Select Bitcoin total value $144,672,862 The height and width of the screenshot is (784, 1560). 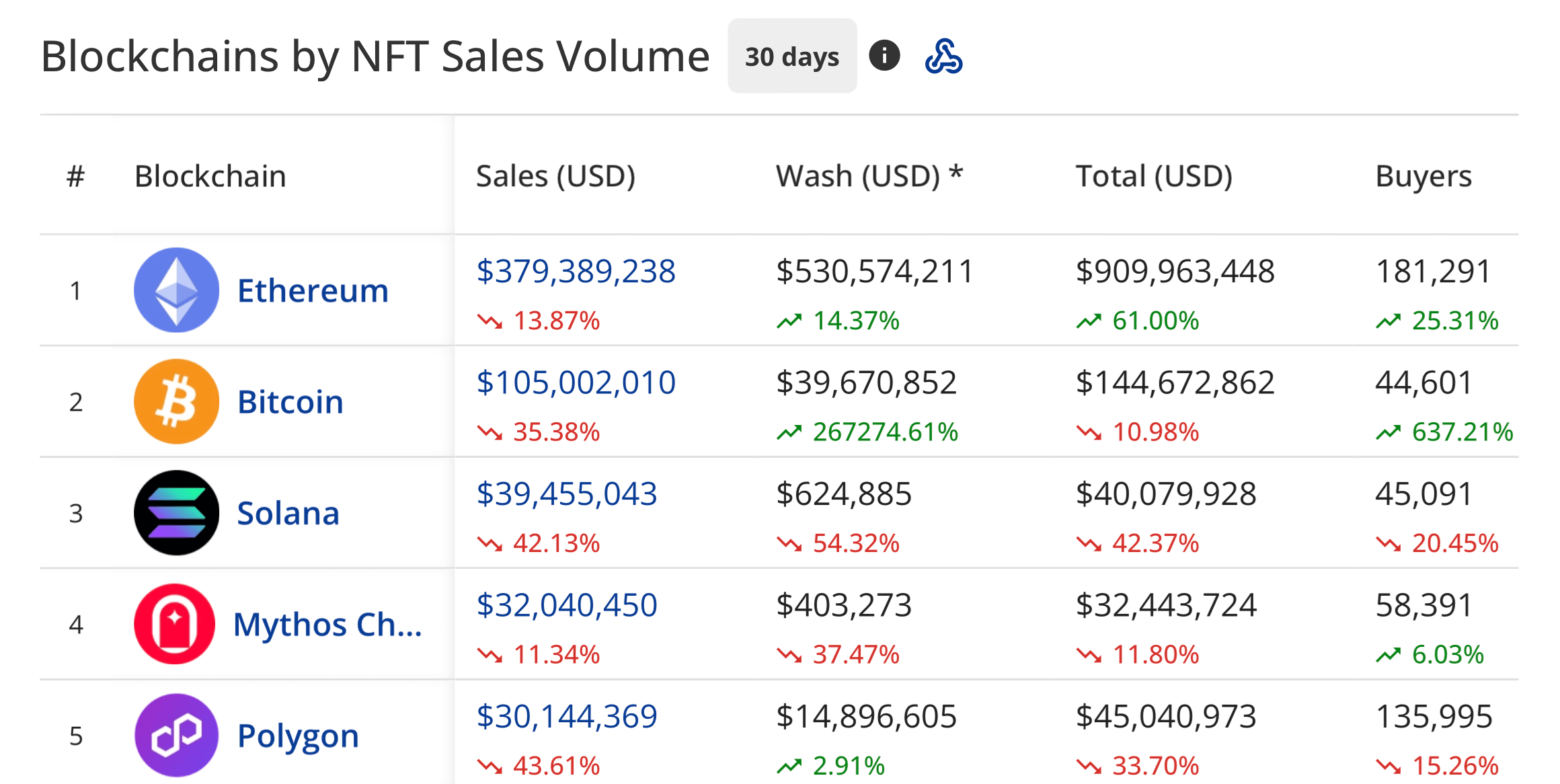pyautogui.click(x=1175, y=383)
